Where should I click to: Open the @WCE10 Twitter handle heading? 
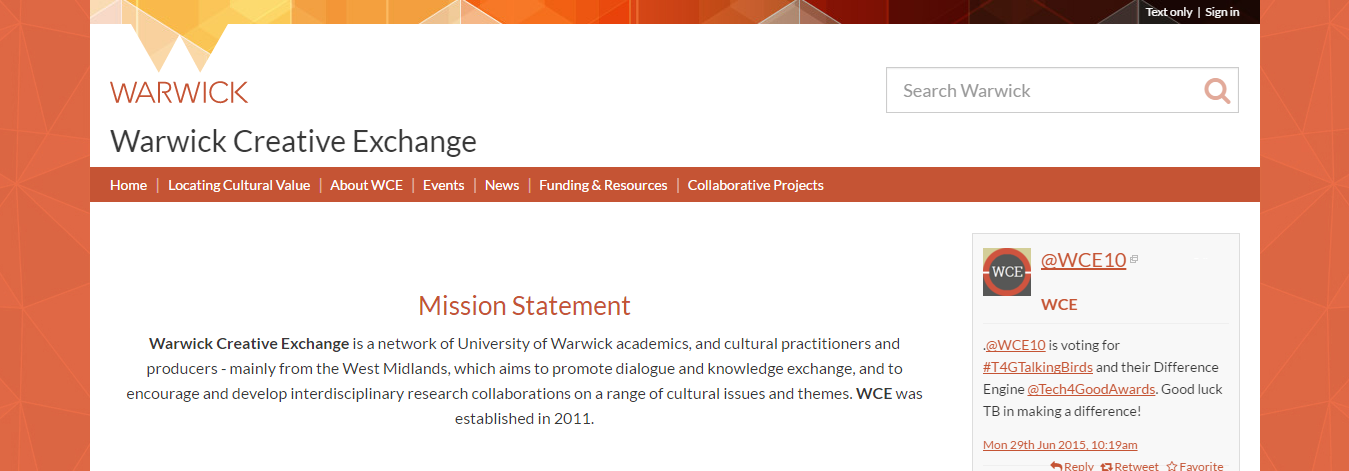tap(1083, 260)
